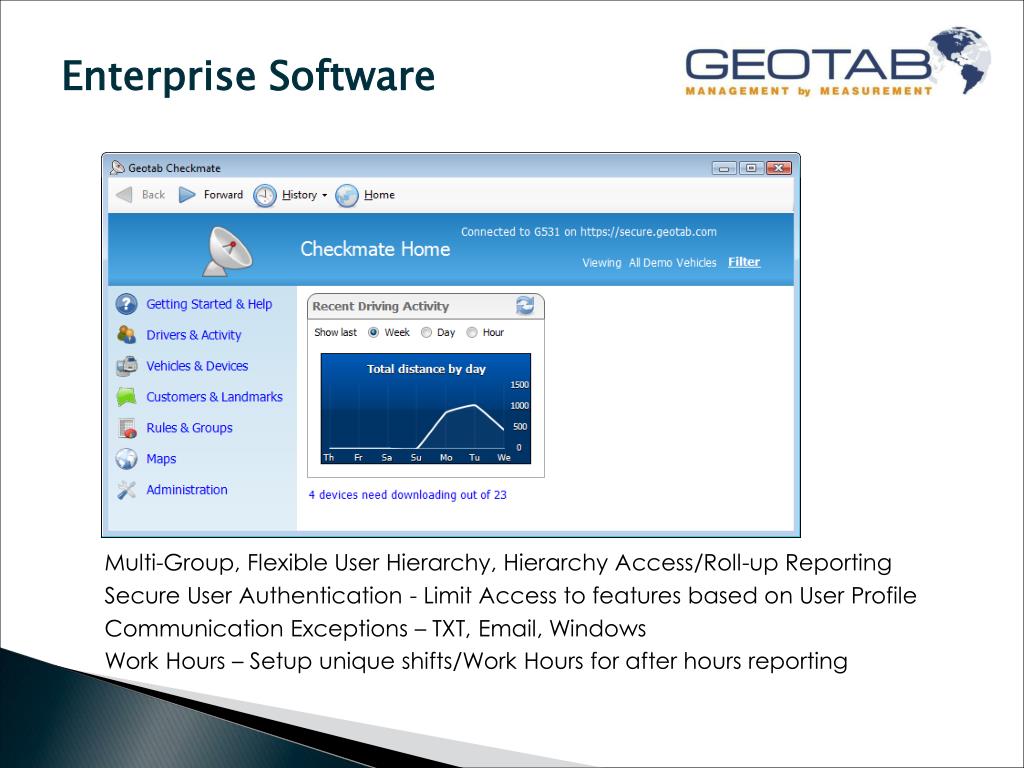Click the satellite dish icon in header
1024x768 pixels.
click(x=227, y=251)
